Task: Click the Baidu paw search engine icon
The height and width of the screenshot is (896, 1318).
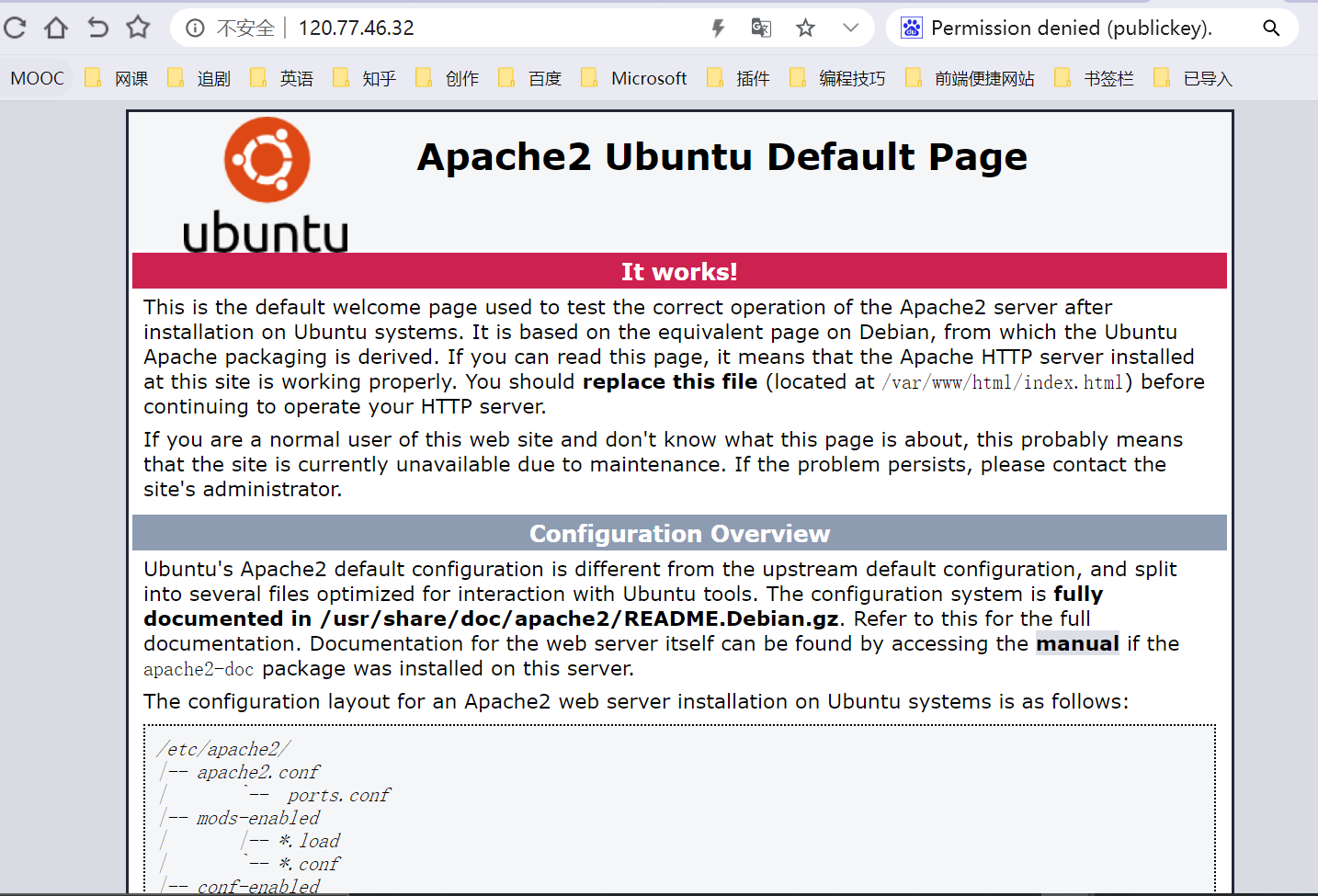Action: tap(911, 28)
